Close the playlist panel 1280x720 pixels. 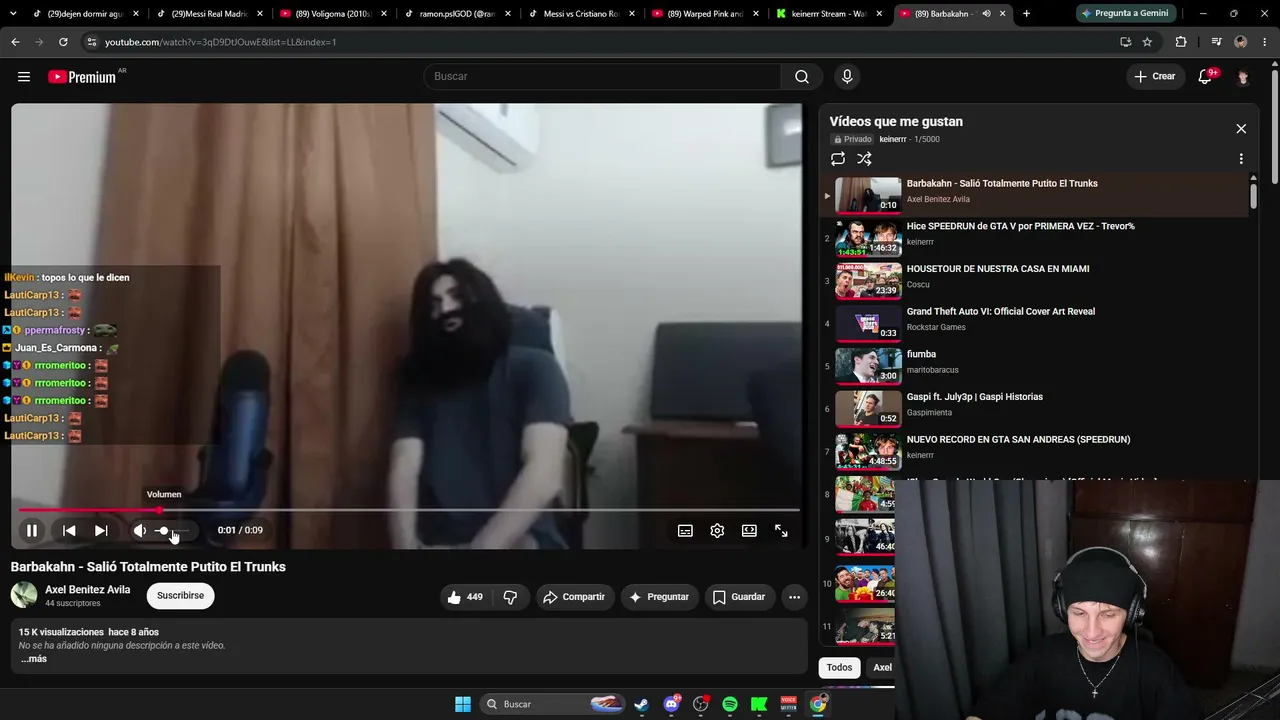pos(1241,129)
